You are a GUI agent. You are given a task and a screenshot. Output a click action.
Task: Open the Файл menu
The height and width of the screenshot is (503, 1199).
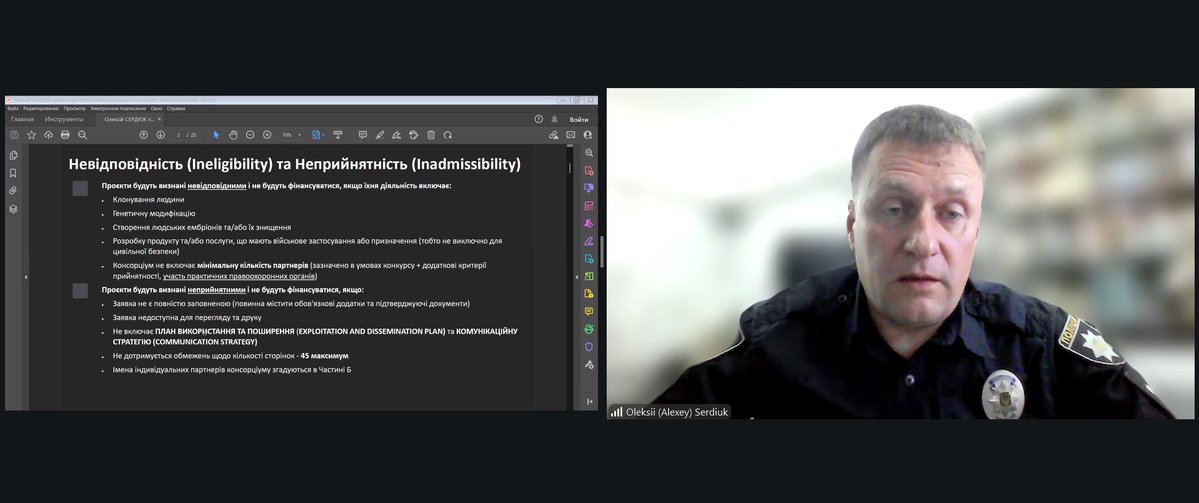click(x=13, y=109)
